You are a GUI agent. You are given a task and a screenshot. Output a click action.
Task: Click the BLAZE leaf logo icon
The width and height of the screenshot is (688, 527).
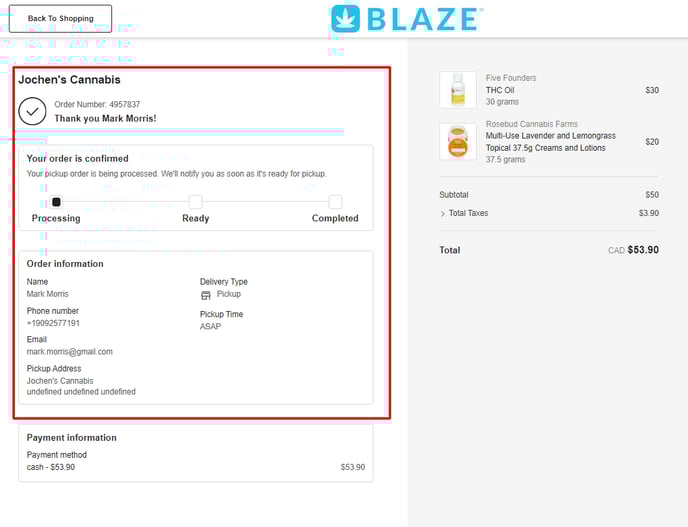[345, 19]
